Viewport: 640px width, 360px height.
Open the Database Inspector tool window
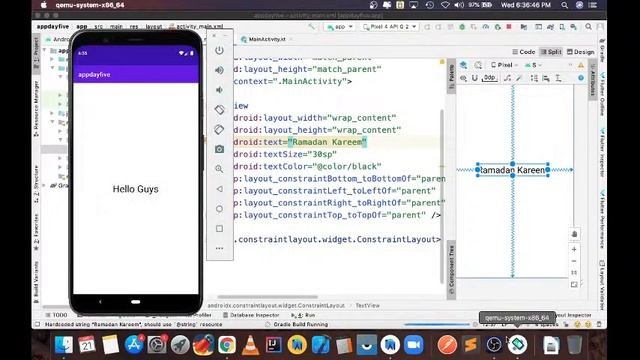251,315
